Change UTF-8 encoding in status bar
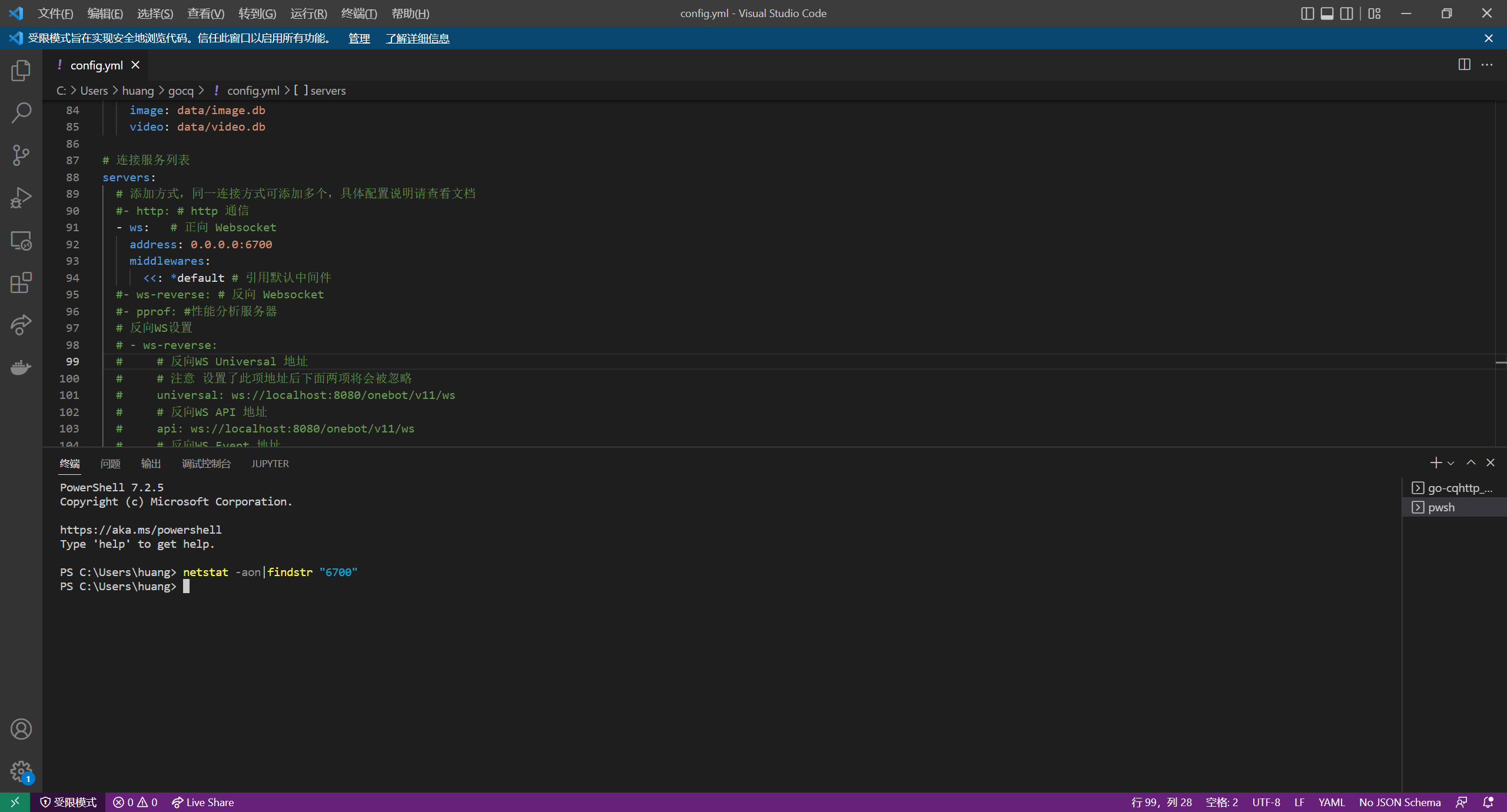Viewport: 1507px width, 812px height. click(1266, 802)
